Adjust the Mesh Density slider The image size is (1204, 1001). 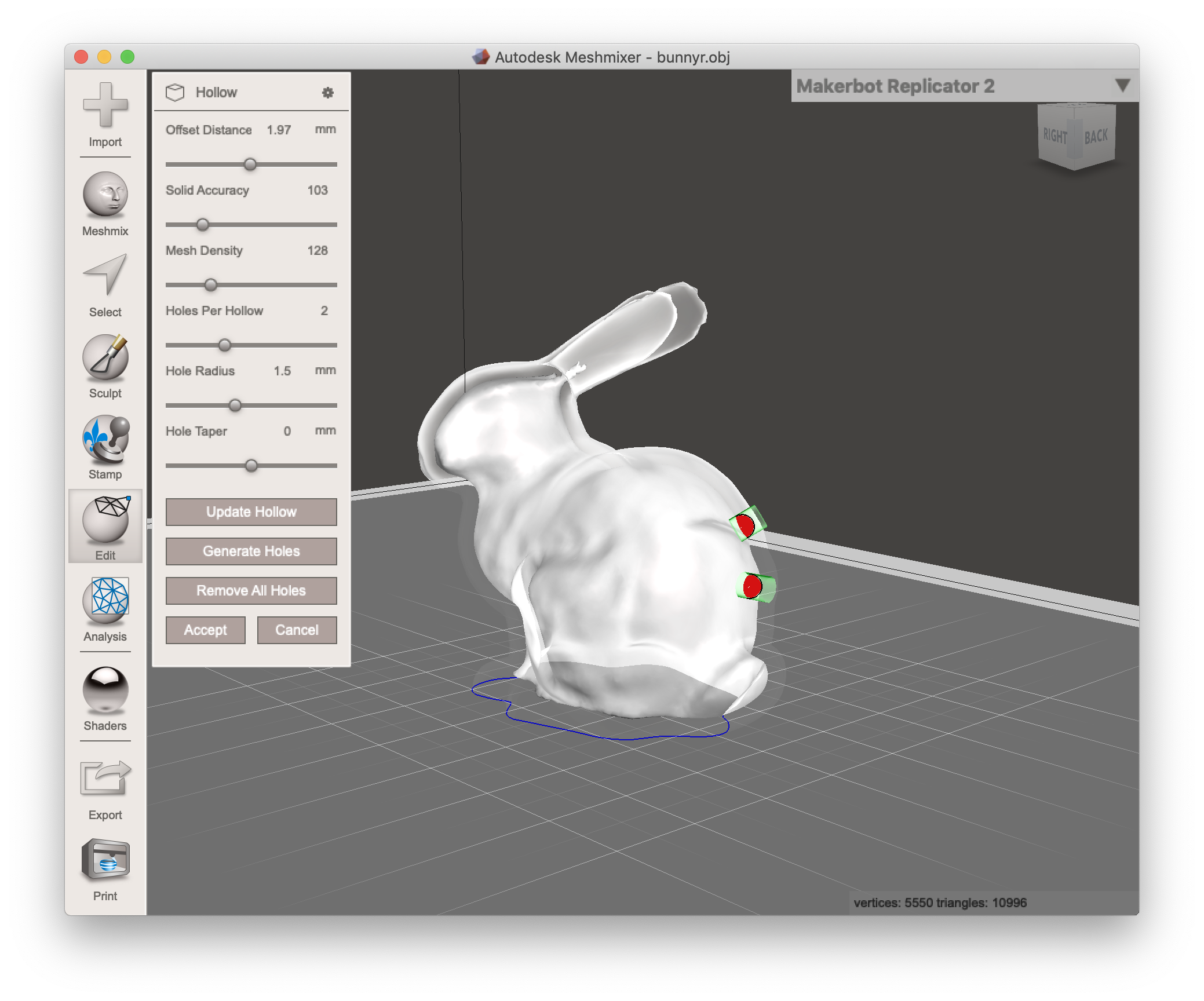point(211,285)
